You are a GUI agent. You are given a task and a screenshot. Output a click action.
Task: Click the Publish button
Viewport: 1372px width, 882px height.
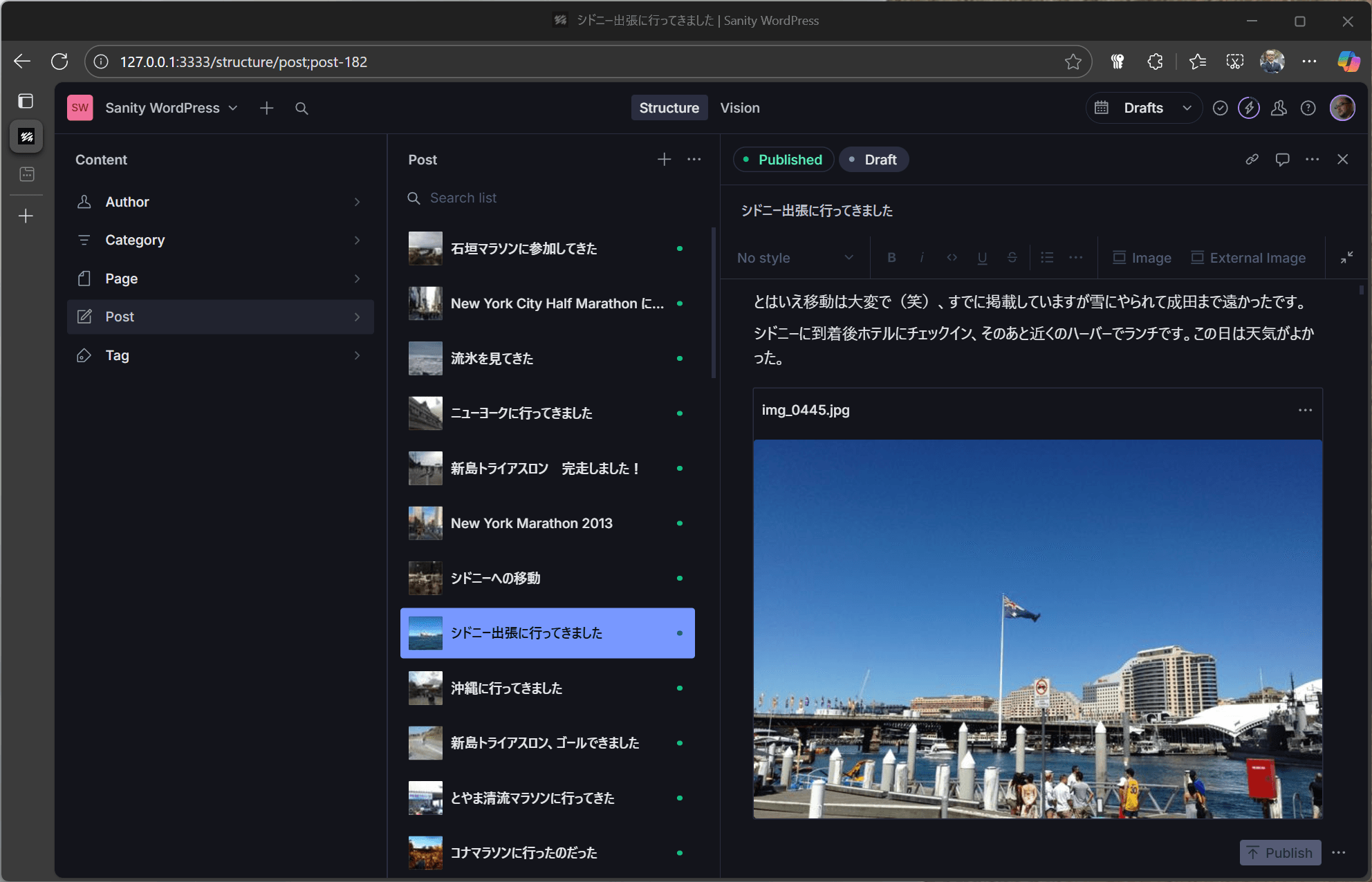pyautogui.click(x=1280, y=853)
